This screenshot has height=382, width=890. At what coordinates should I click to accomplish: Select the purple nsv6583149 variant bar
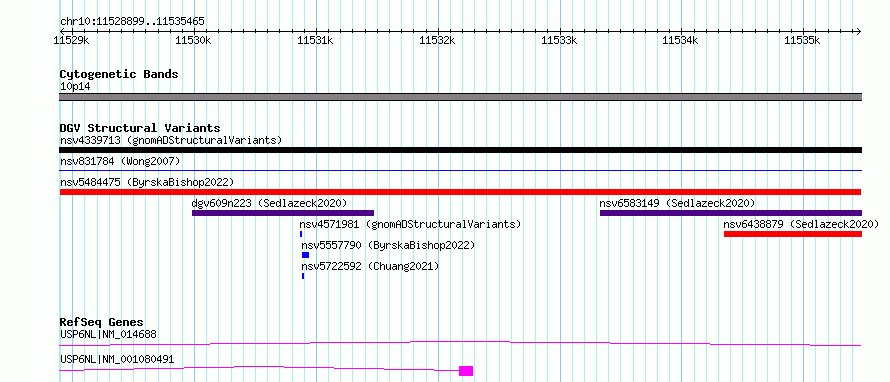pyautogui.click(x=731, y=213)
